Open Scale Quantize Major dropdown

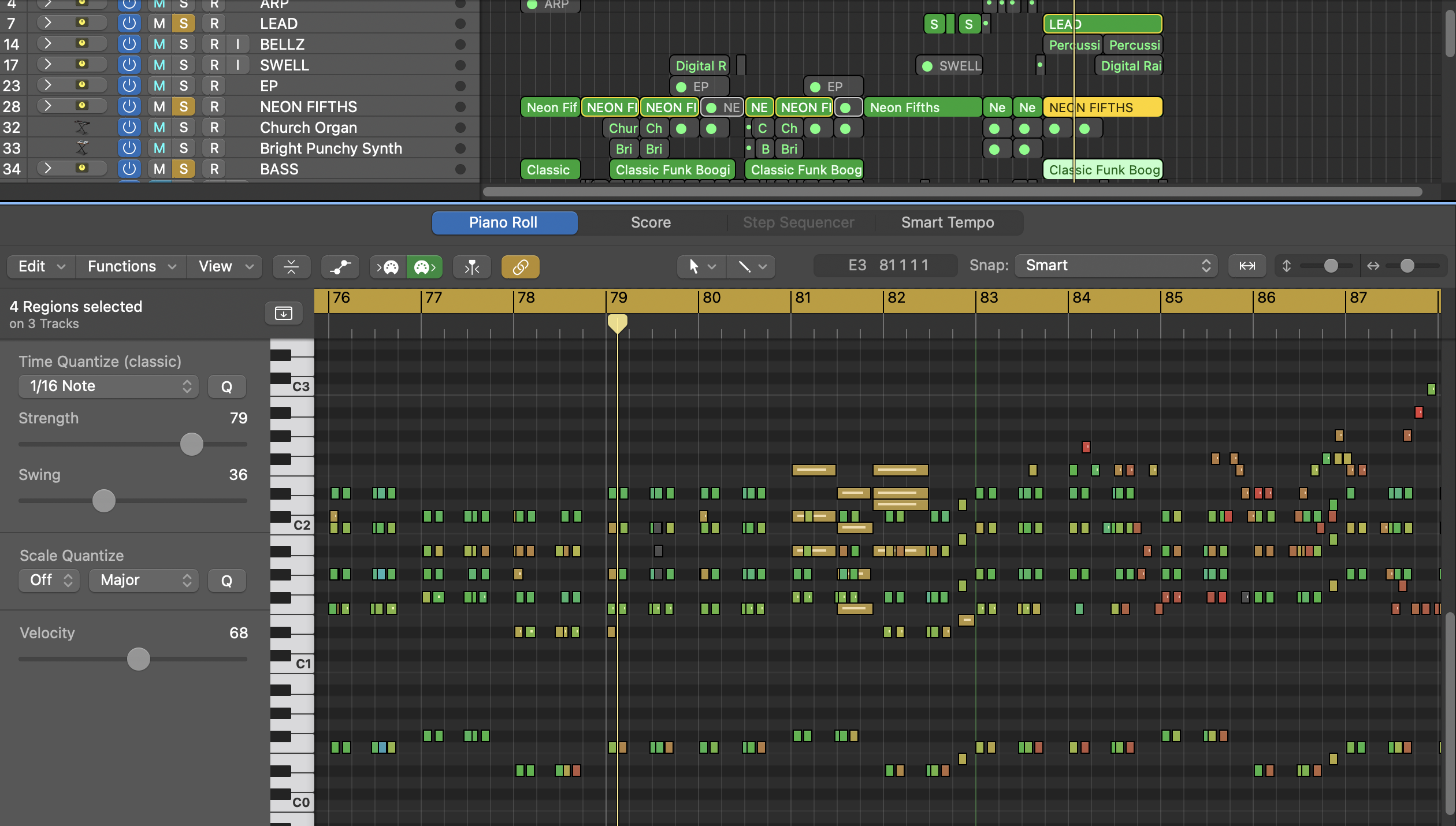click(x=144, y=581)
